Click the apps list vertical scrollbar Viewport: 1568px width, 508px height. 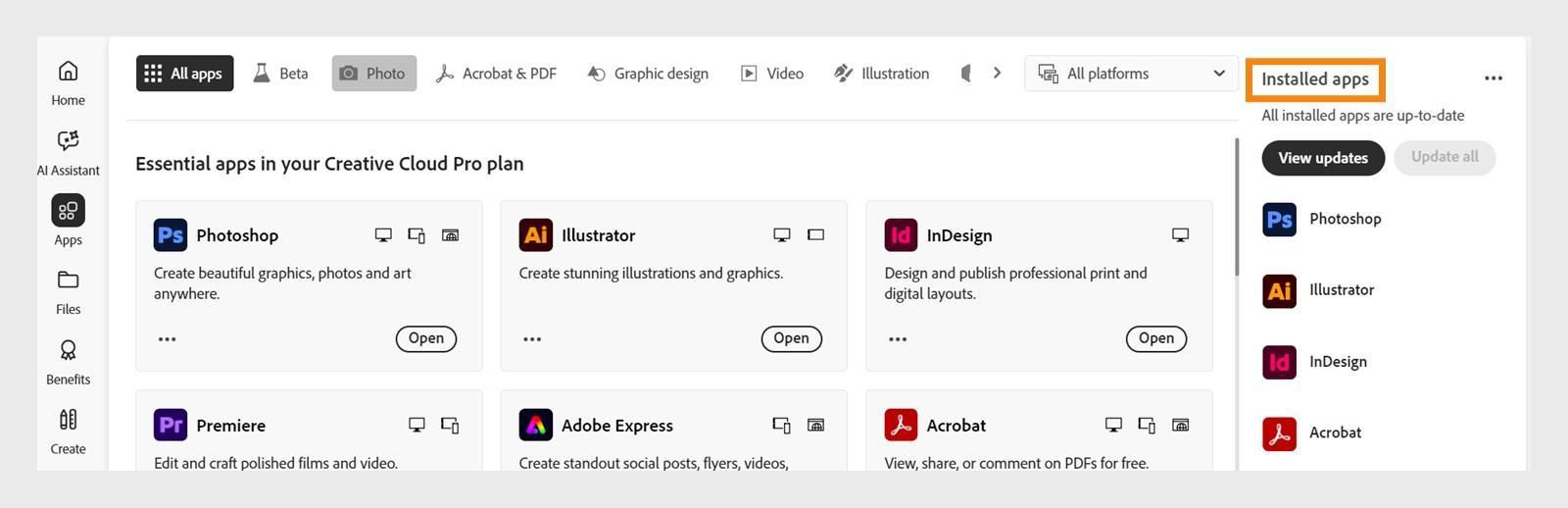(1237, 207)
